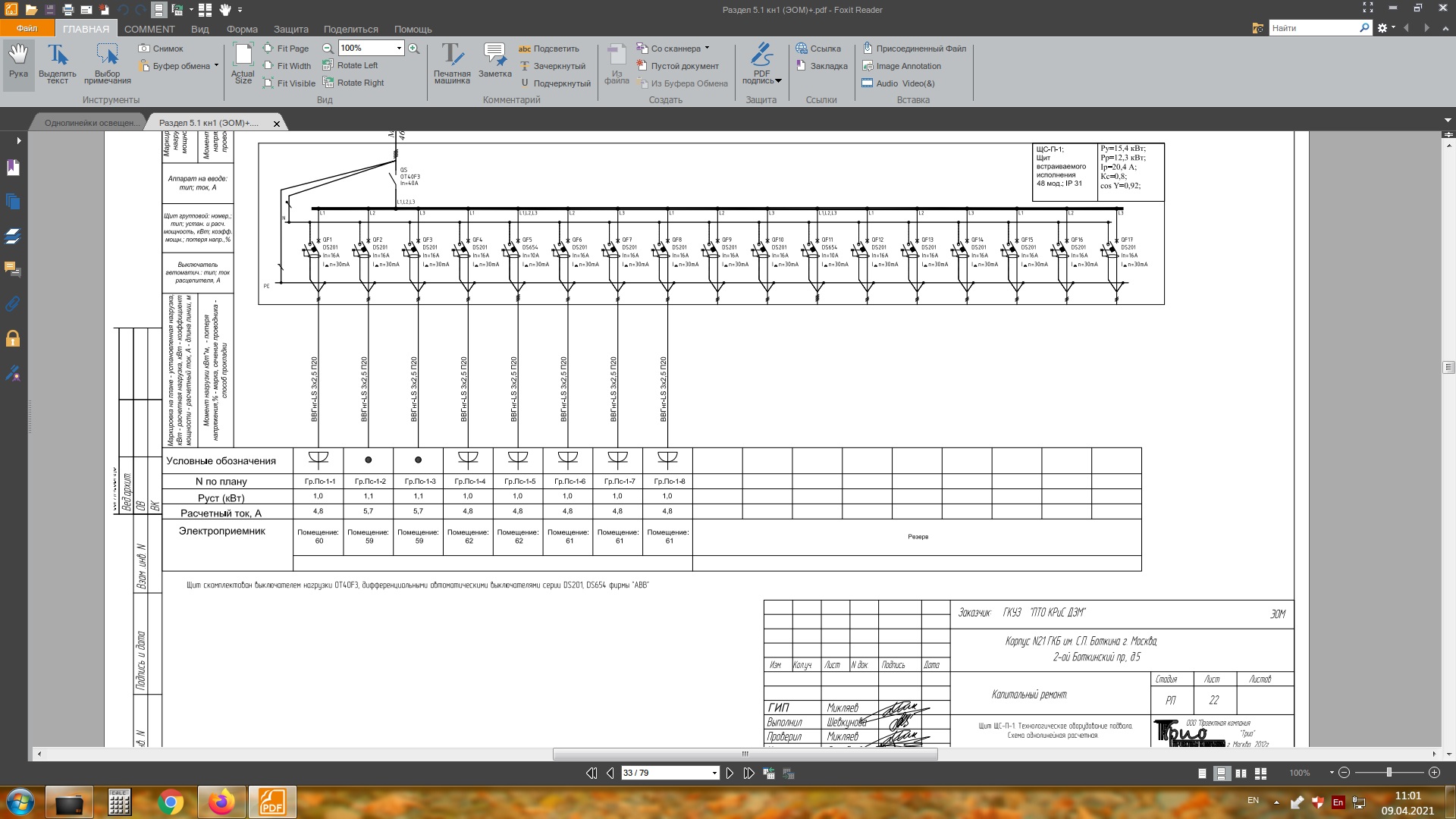Click the zoom in magnifier icon
Viewport: 1456px width, 819px height.
413,48
